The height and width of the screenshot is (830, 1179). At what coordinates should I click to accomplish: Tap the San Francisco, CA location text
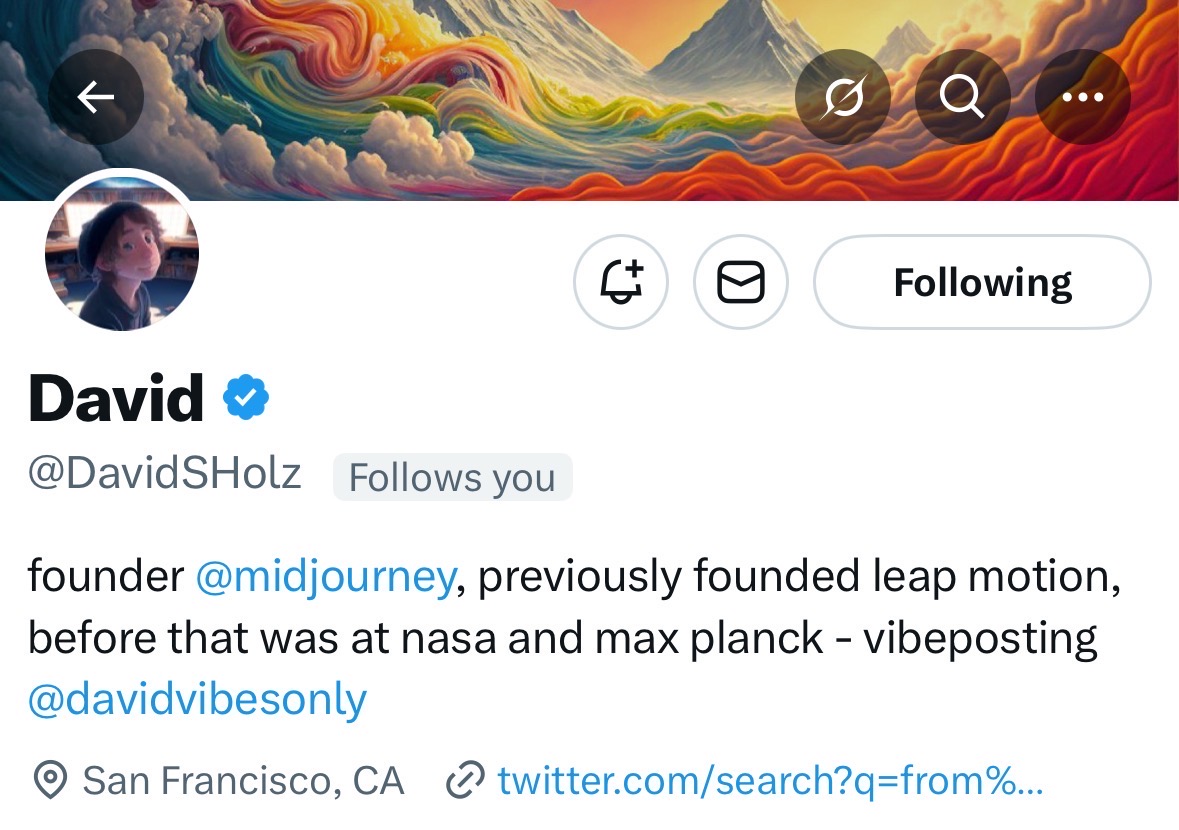[x=243, y=780]
